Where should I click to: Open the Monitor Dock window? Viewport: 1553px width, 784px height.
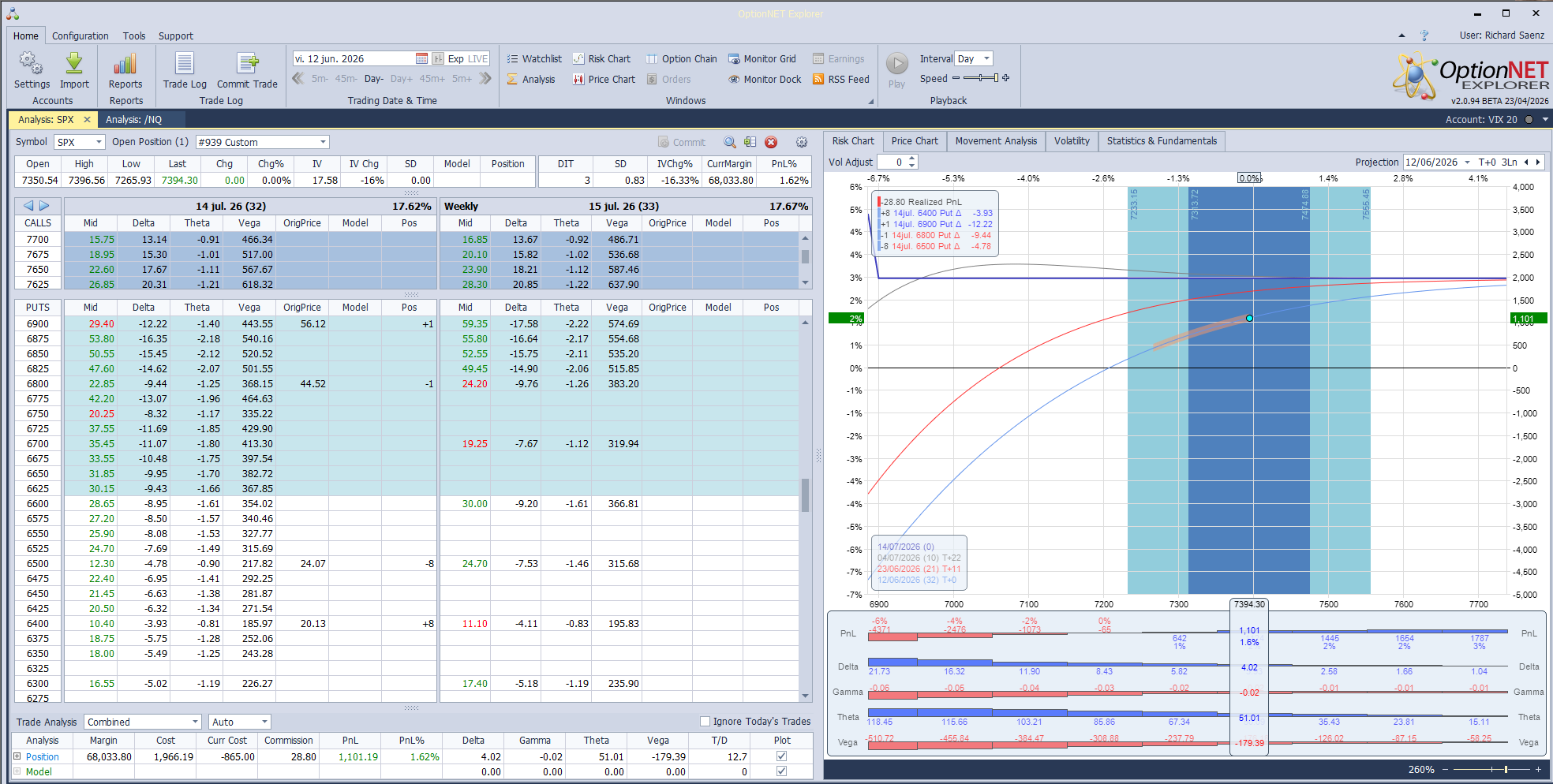[x=765, y=79]
